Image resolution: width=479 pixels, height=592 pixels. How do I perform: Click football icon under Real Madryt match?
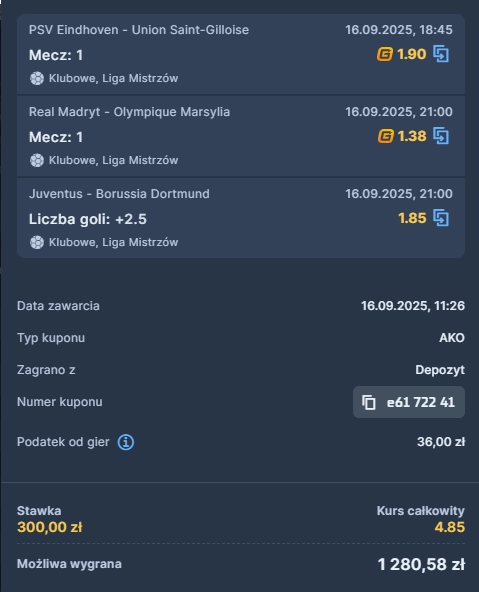[x=37, y=160]
